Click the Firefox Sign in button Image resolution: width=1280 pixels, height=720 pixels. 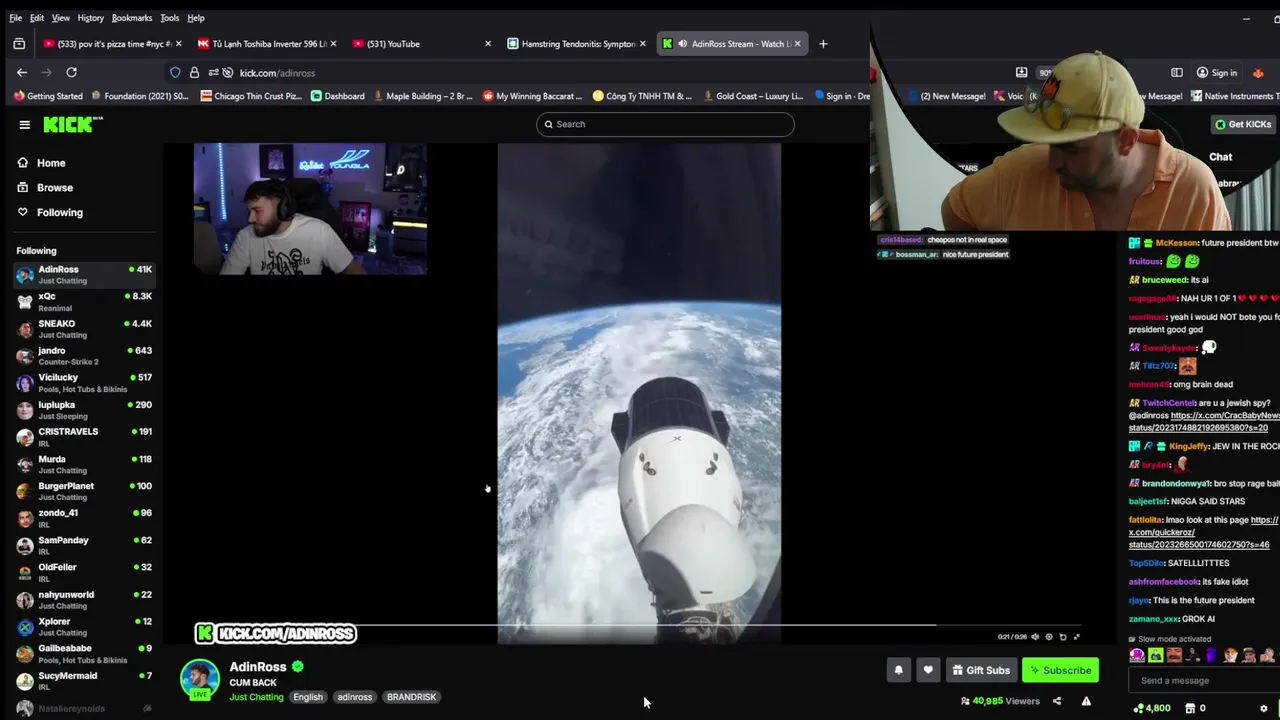1217,73
